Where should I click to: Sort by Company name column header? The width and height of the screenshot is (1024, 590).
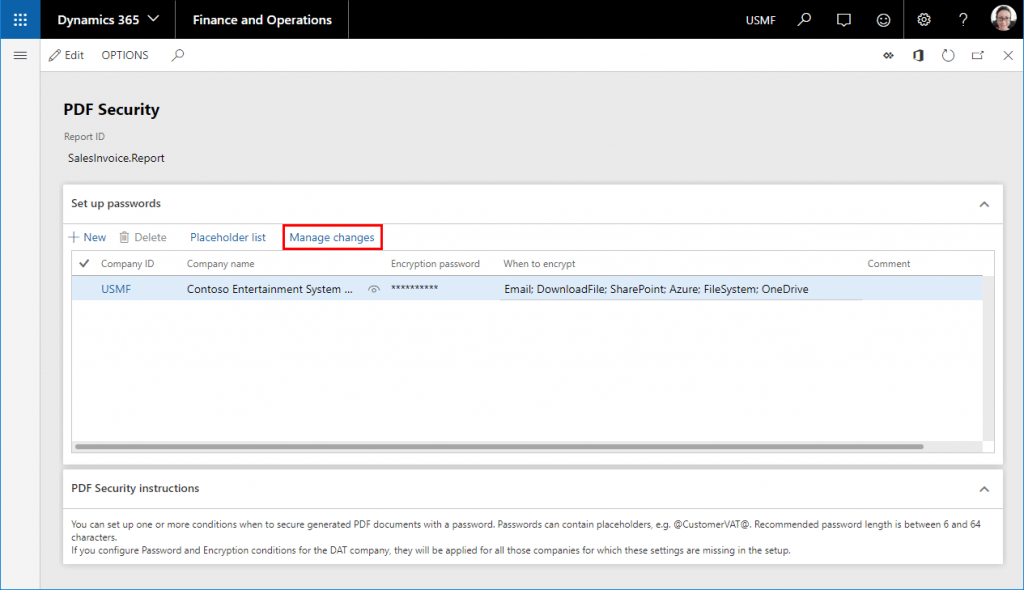coord(221,264)
